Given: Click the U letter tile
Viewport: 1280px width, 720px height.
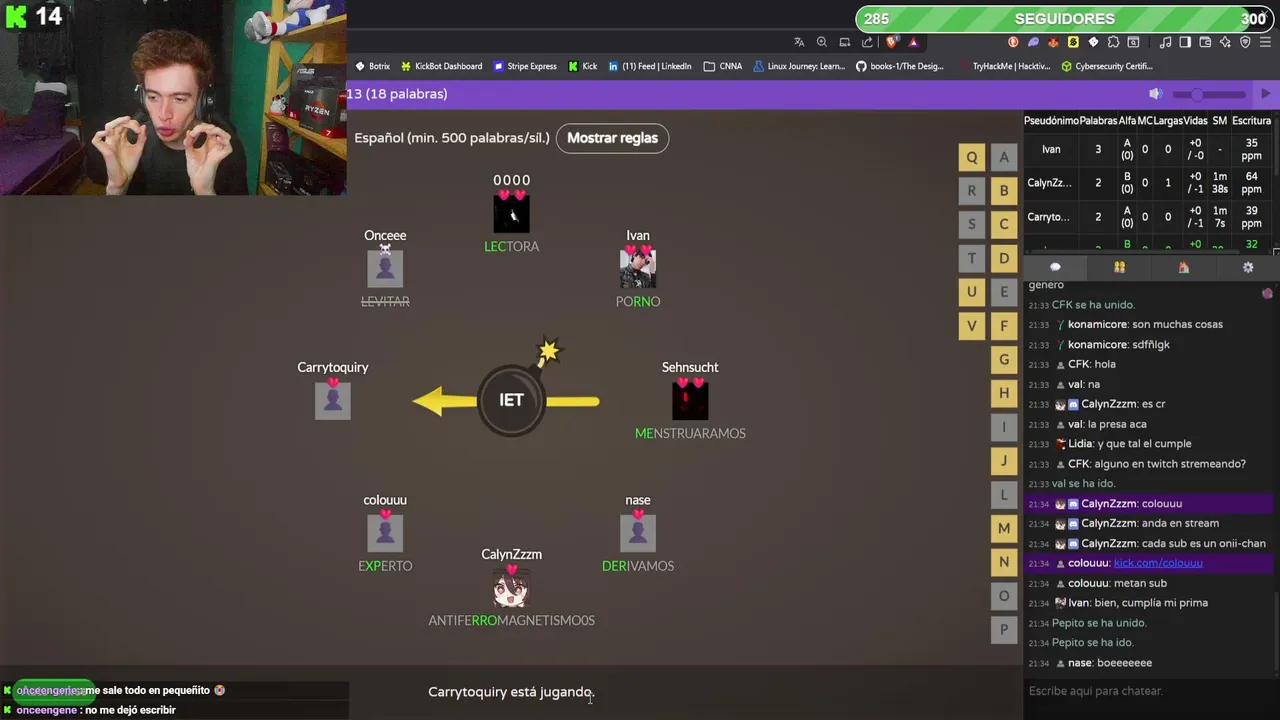Looking at the screenshot, I should [971, 292].
